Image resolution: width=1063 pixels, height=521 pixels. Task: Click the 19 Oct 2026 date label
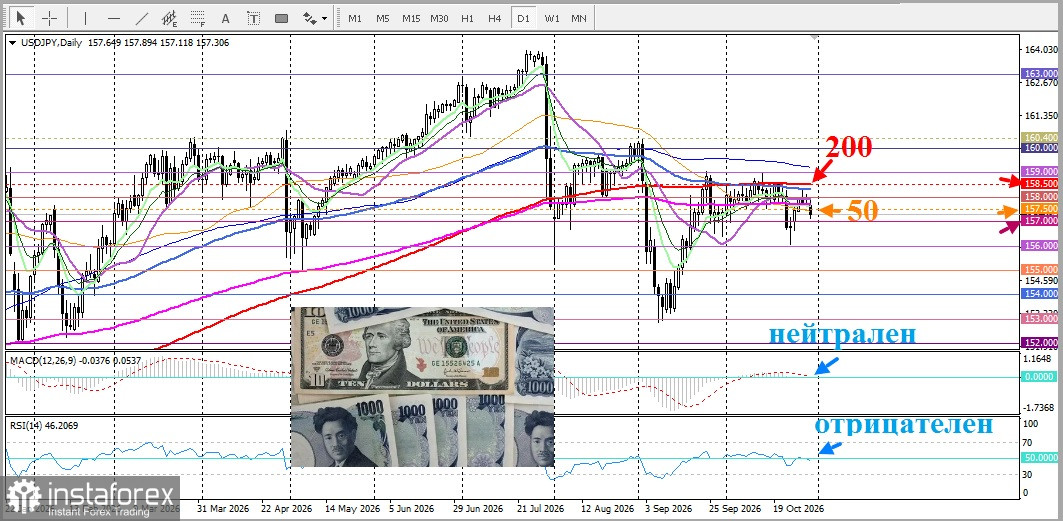pyautogui.click(x=799, y=508)
